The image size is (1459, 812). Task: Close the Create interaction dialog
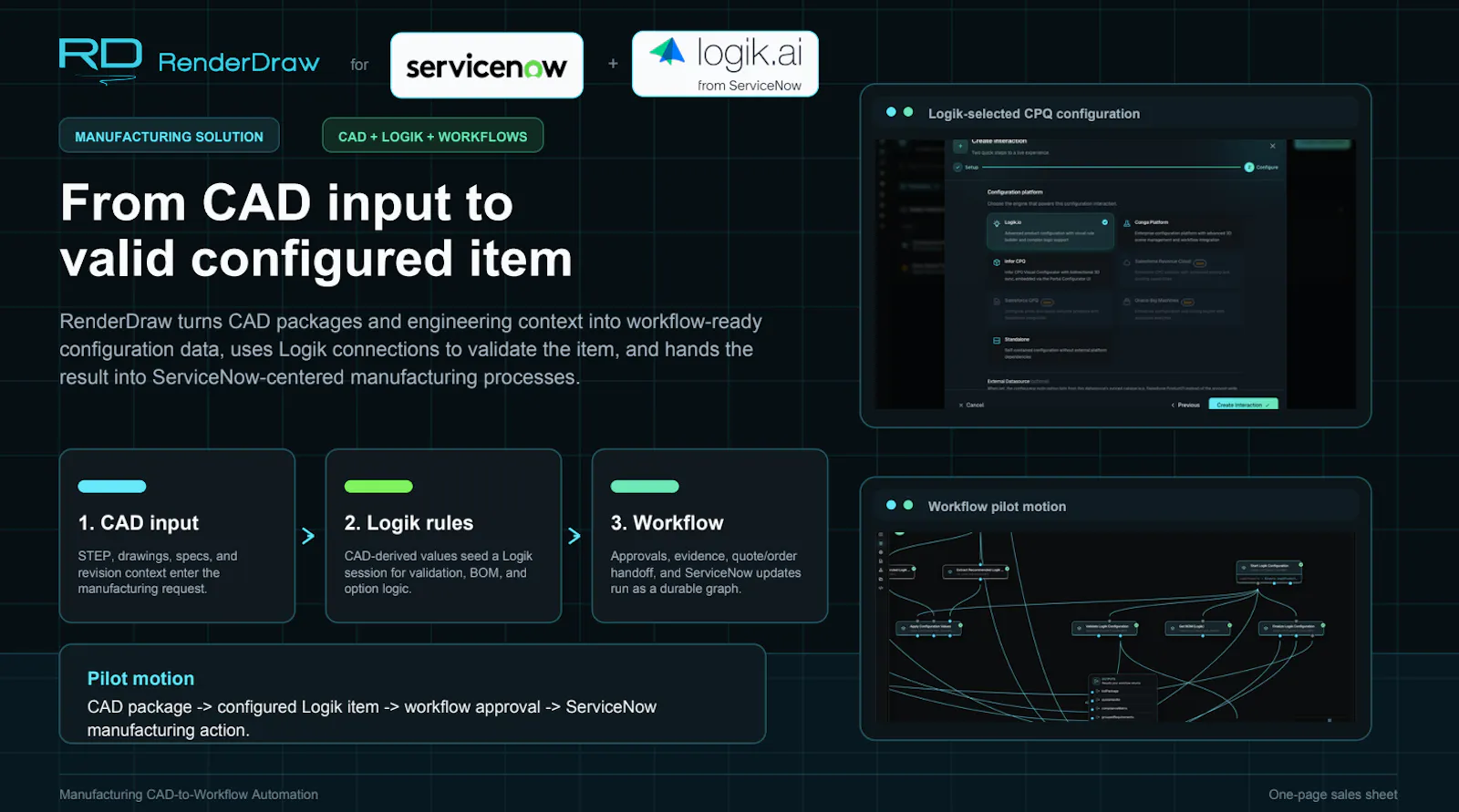click(1273, 146)
